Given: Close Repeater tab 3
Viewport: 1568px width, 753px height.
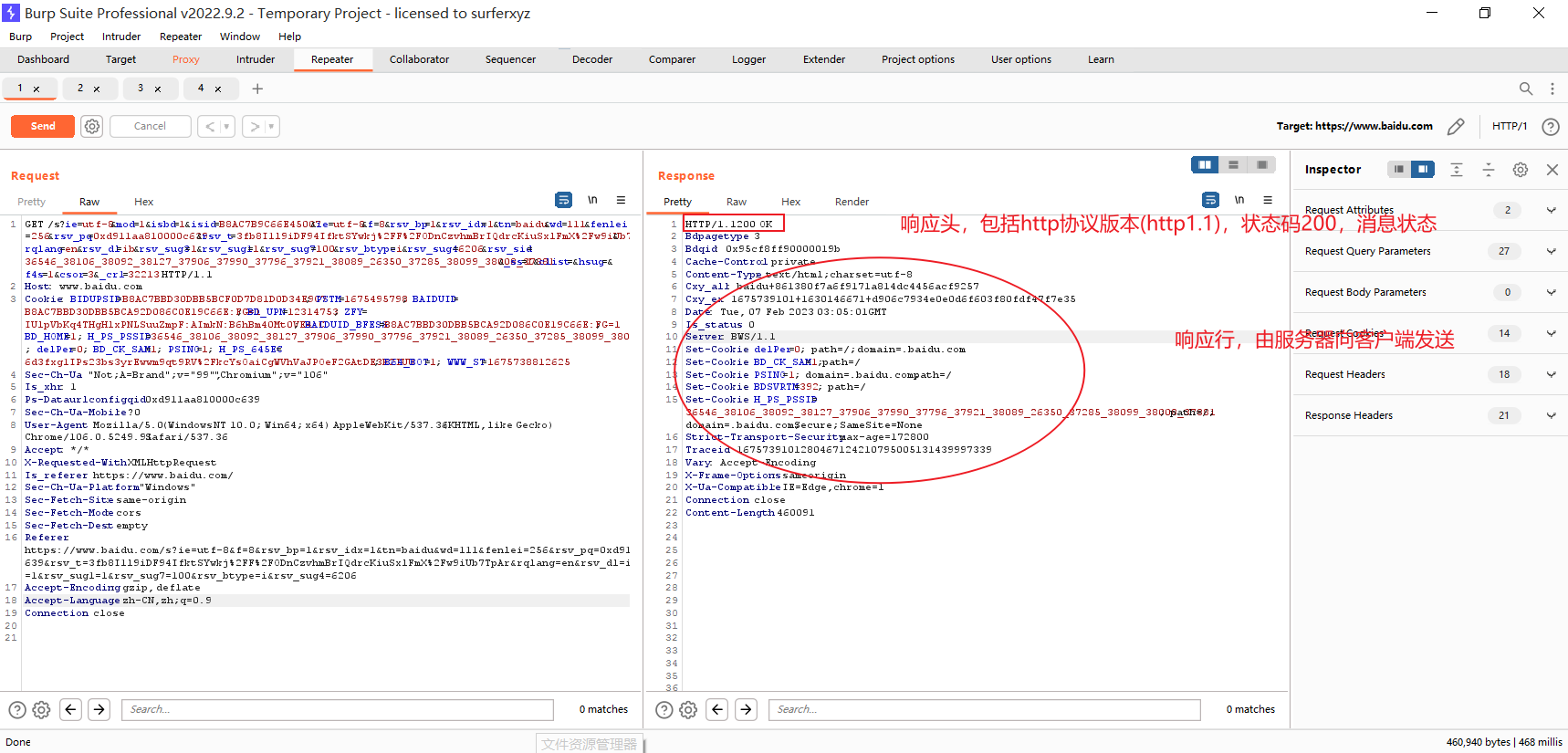Looking at the screenshot, I should pos(158,89).
